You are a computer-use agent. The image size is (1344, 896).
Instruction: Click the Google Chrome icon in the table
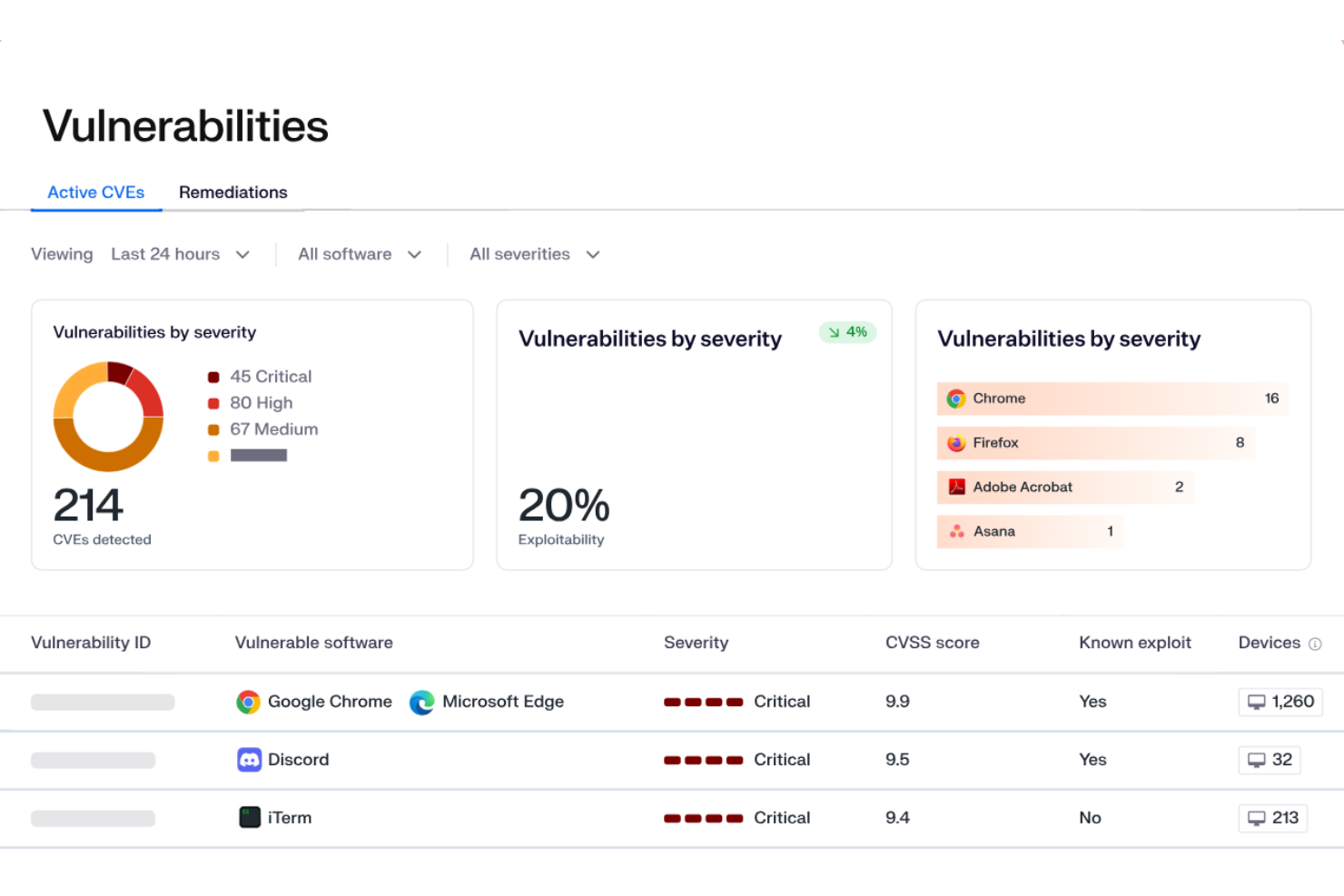click(x=248, y=702)
